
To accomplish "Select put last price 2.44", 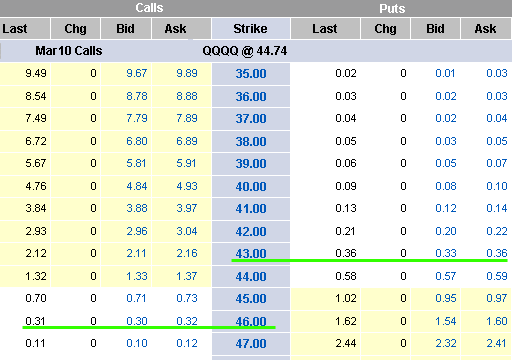I will (346, 343).
